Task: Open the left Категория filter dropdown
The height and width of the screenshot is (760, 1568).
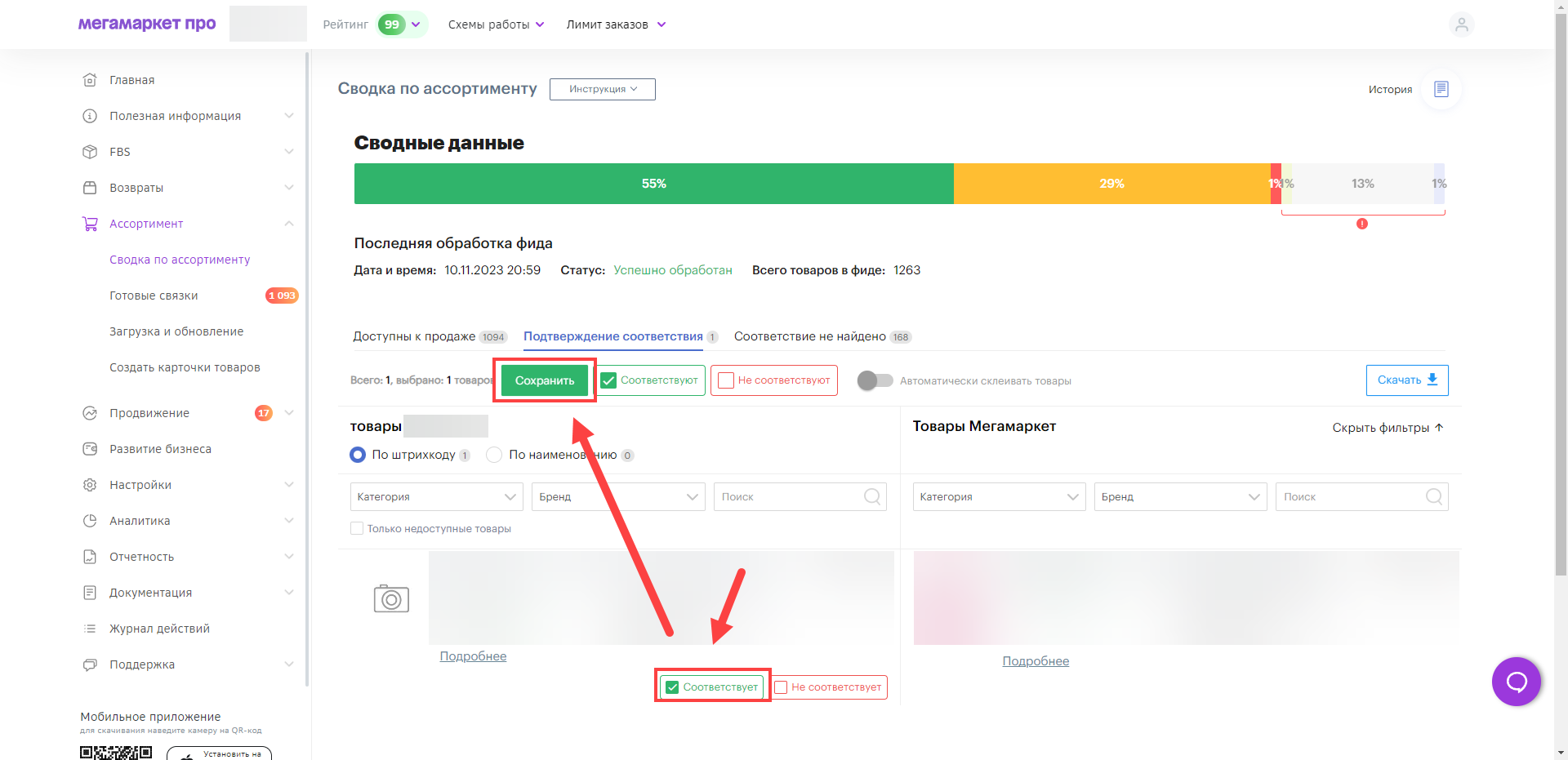Action: 436,496
